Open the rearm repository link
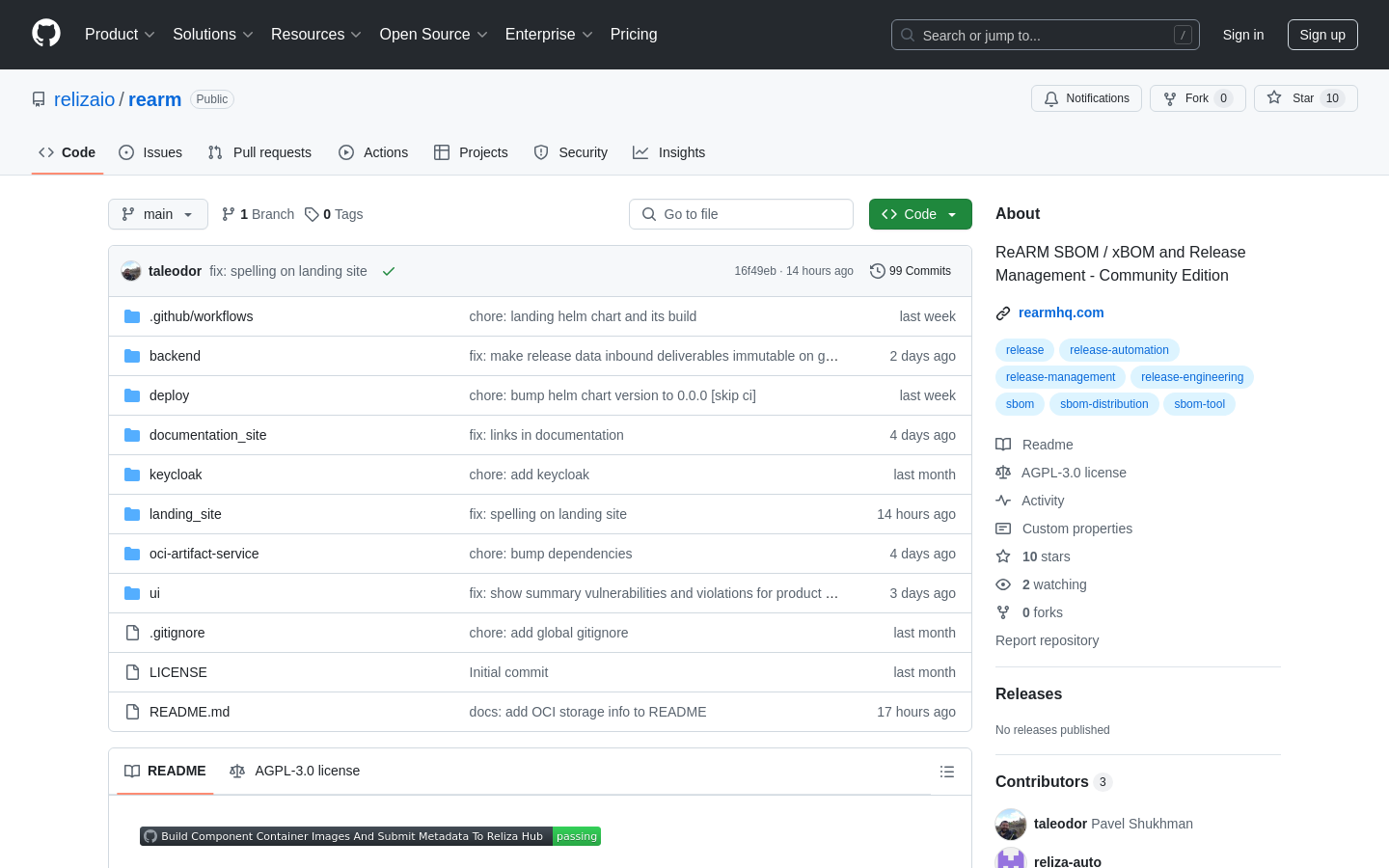Viewport: 1389px width, 868px height. point(154,99)
